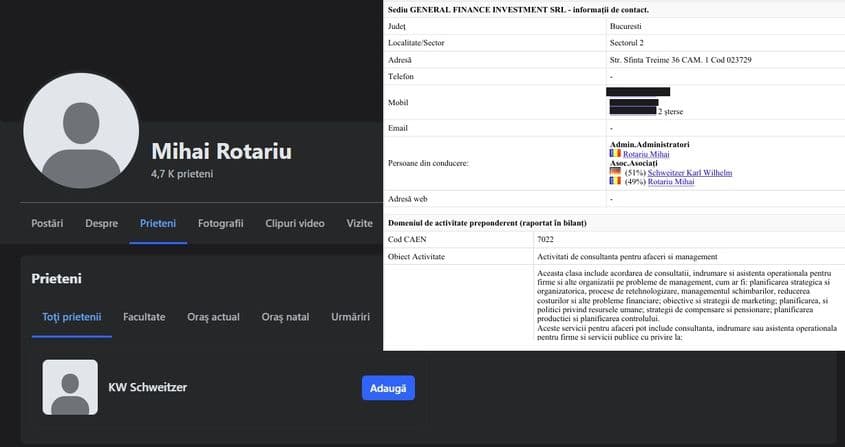
Task: Select the Facultate friends filter
Action: tap(144, 317)
